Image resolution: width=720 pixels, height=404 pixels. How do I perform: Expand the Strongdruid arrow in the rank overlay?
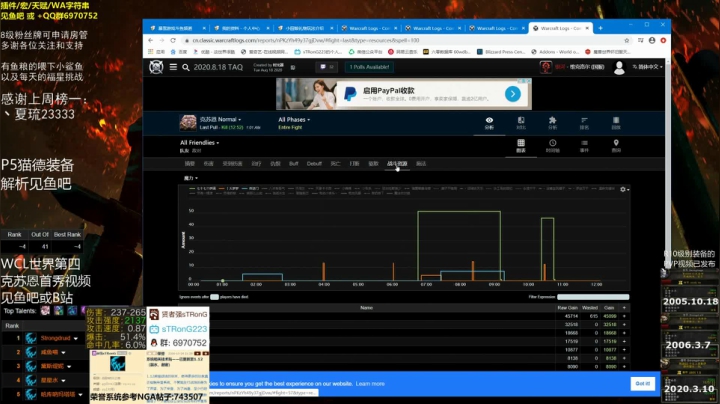coord(76,339)
